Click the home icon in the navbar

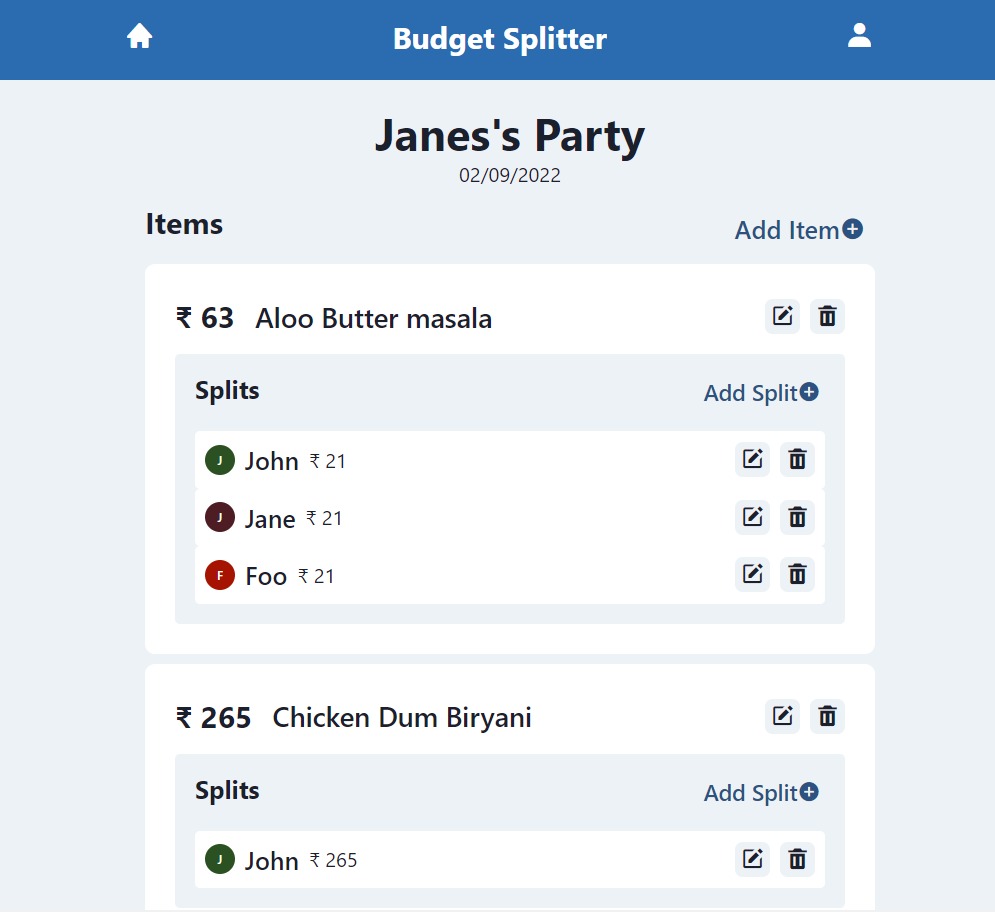139,35
